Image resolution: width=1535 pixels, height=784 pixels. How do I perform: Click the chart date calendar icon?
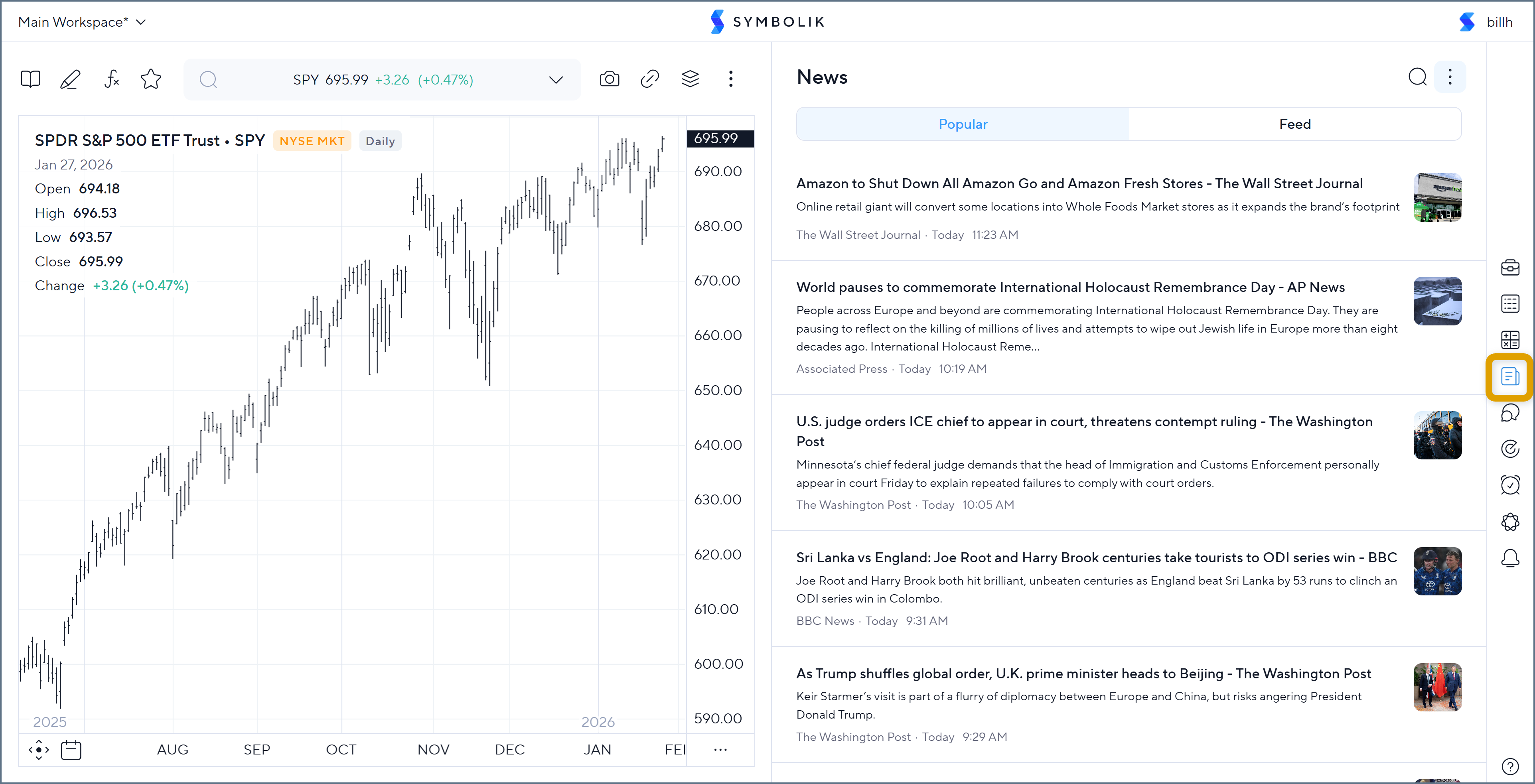(x=71, y=749)
